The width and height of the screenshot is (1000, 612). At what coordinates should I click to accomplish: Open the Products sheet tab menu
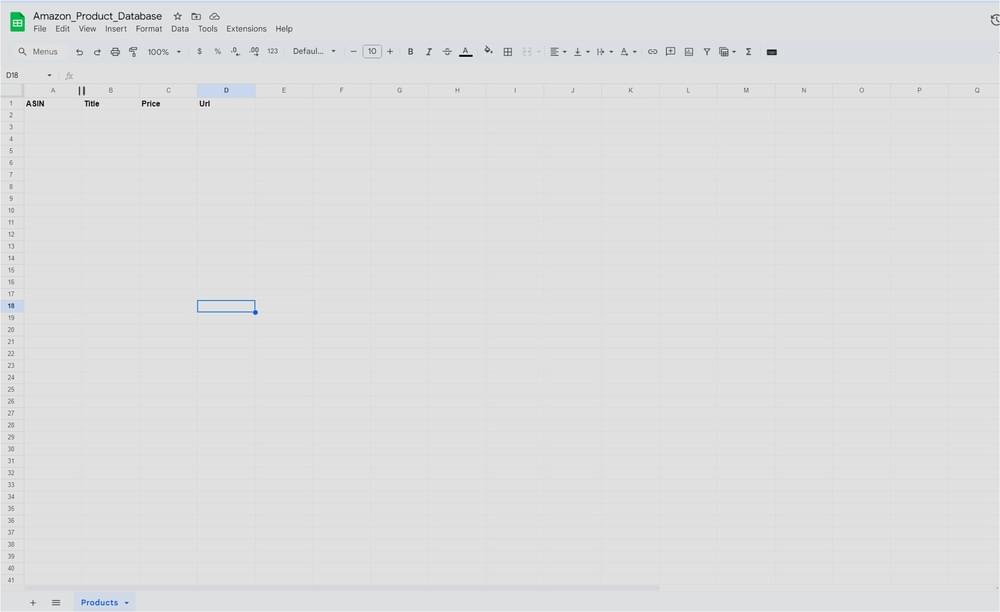coord(125,602)
